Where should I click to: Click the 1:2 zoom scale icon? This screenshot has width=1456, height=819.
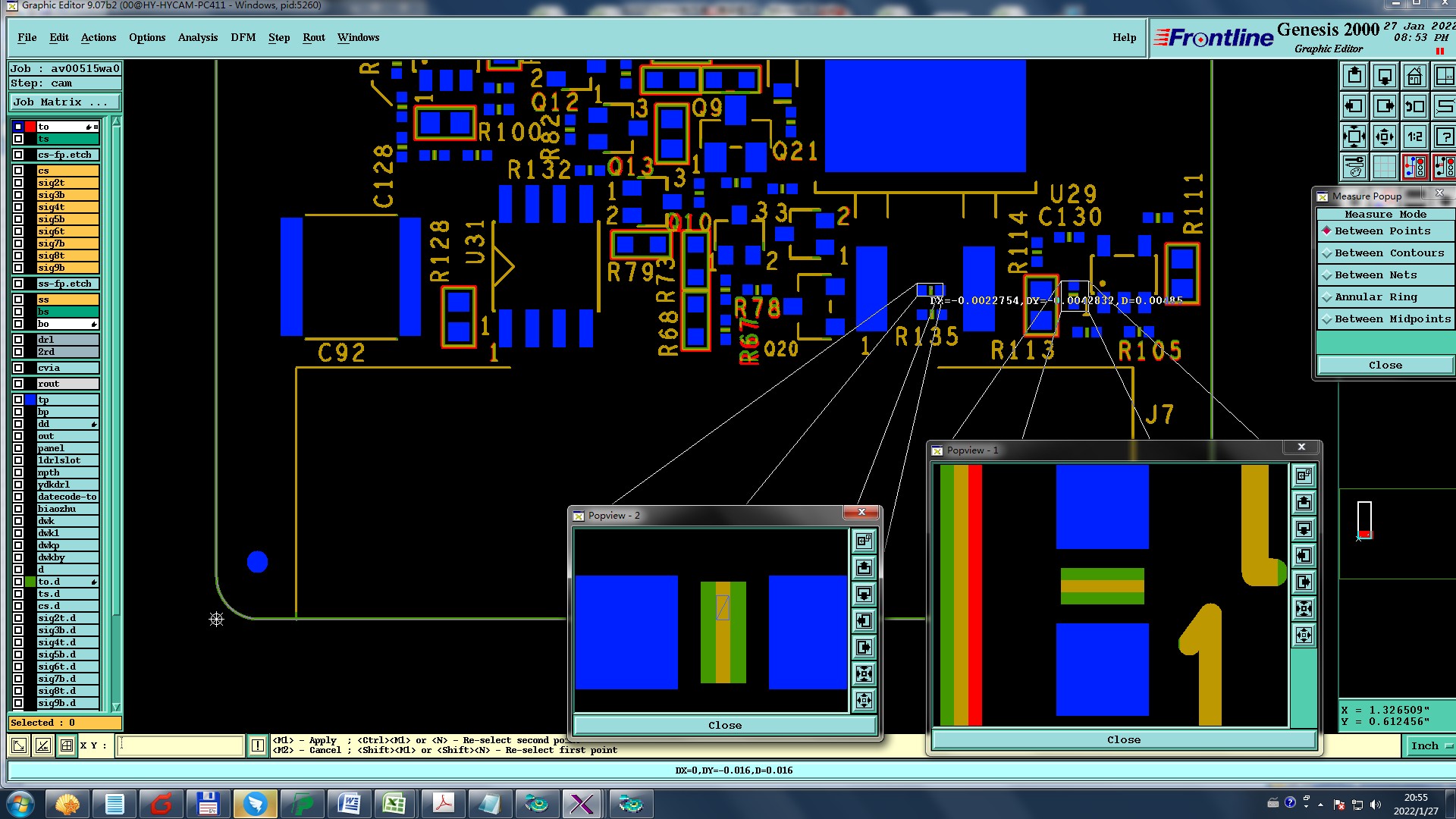[1414, 137]
